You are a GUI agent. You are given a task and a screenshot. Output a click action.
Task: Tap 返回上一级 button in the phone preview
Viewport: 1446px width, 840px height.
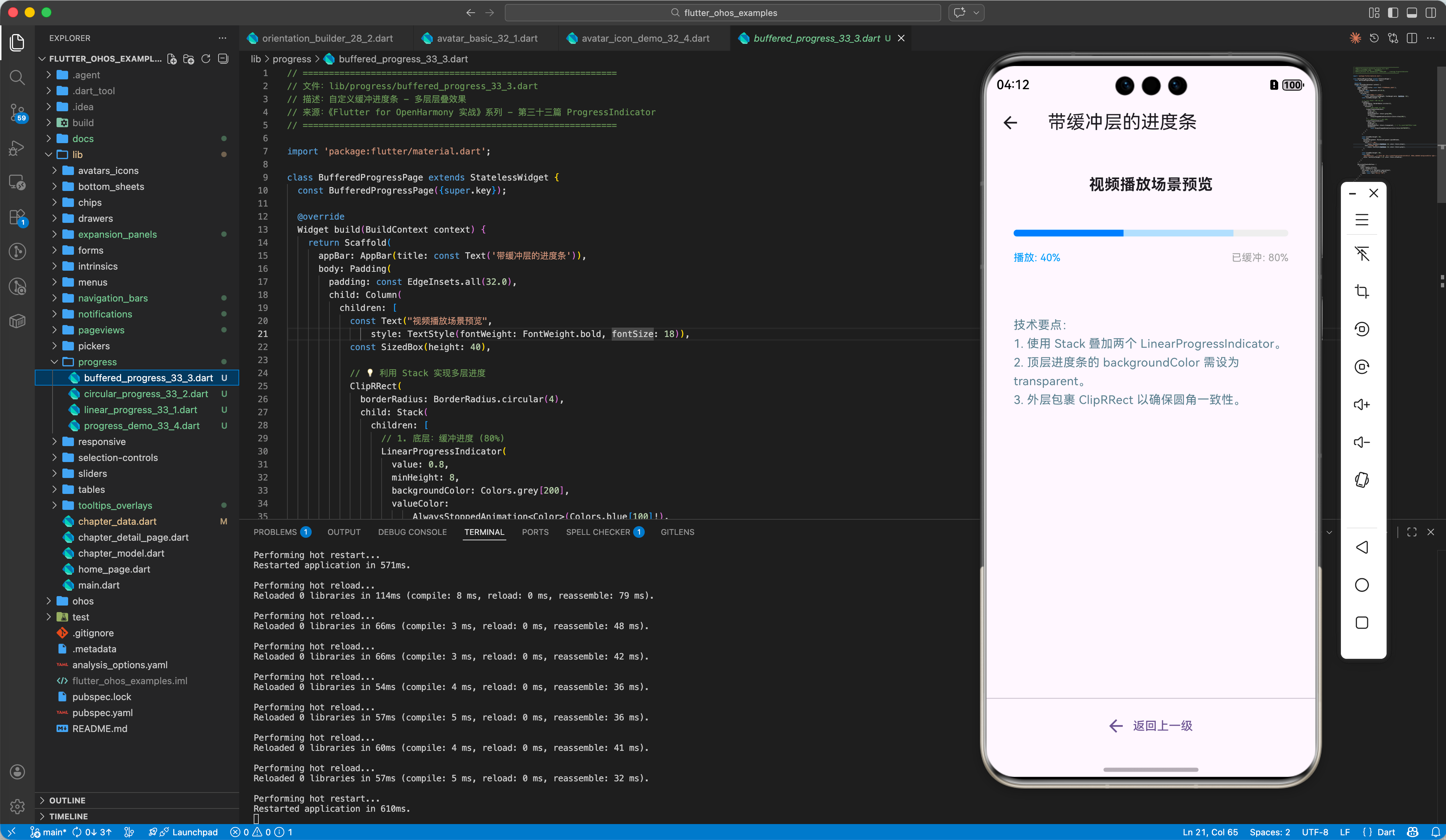tap(1151, 726)
